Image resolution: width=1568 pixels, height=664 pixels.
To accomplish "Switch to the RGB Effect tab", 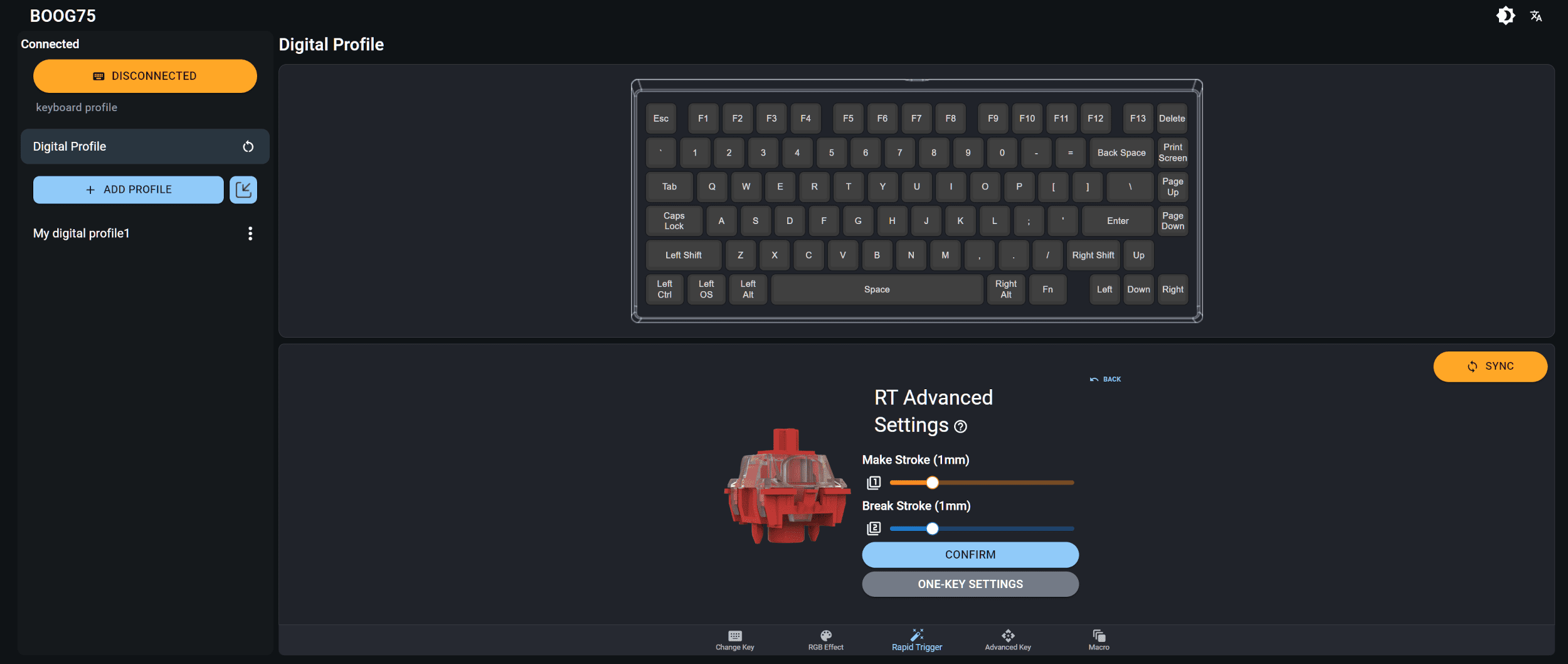I will (825, 640).
